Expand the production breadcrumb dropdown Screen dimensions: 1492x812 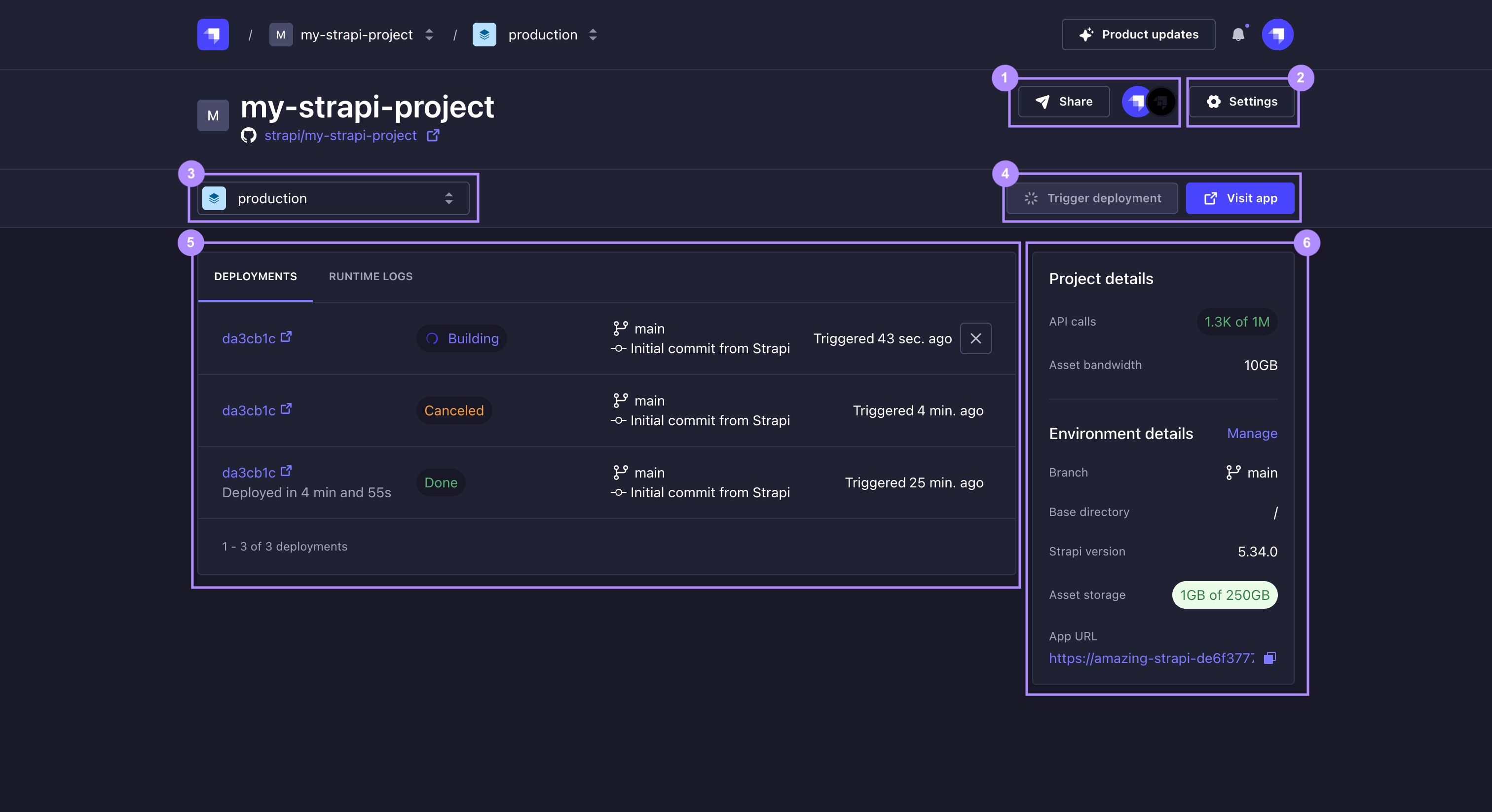click(x=593, y=34)
